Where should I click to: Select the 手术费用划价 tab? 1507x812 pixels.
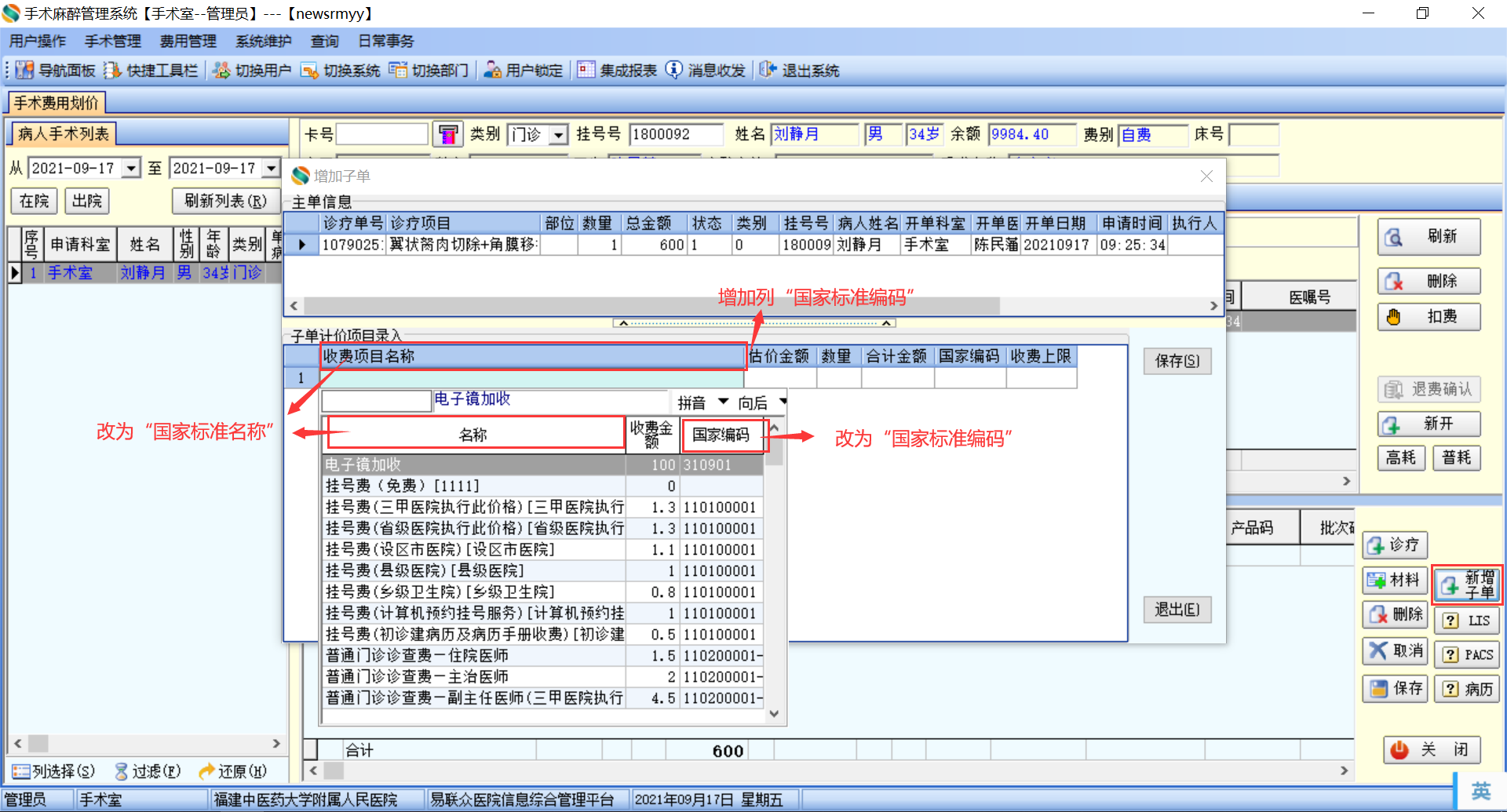[57, 103]
